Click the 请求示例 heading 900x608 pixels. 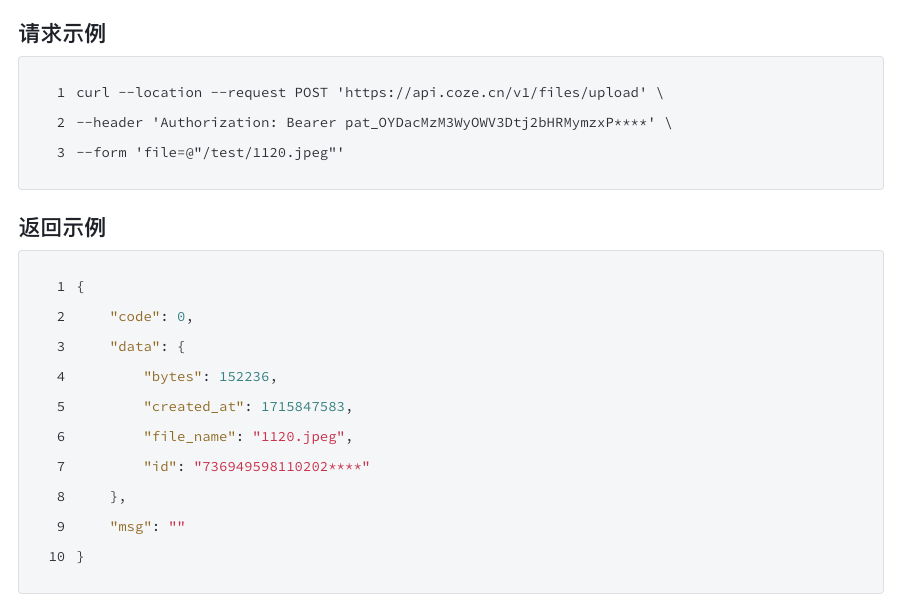[62, 34]
